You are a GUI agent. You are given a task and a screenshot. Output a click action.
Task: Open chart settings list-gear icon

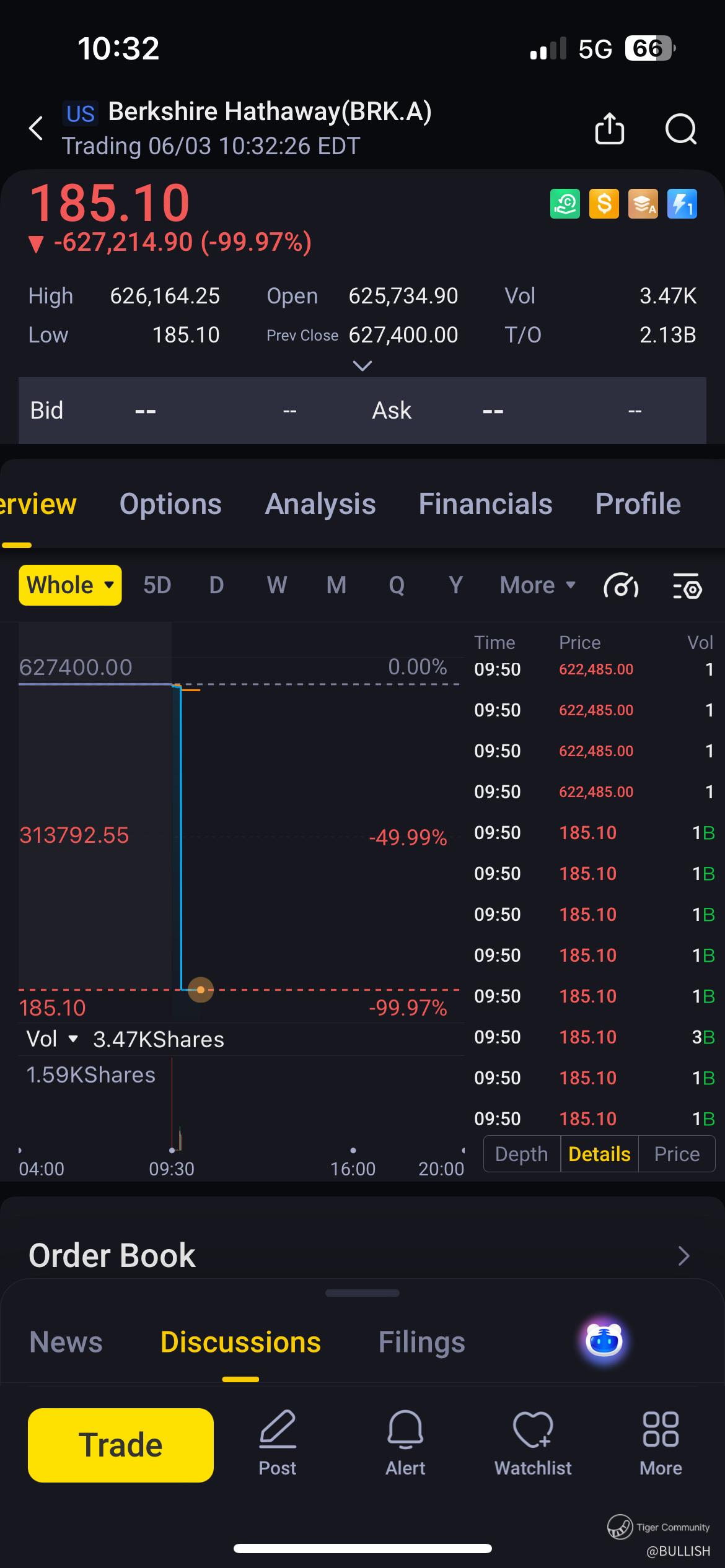pyautogui.click(x=687, y=585)
